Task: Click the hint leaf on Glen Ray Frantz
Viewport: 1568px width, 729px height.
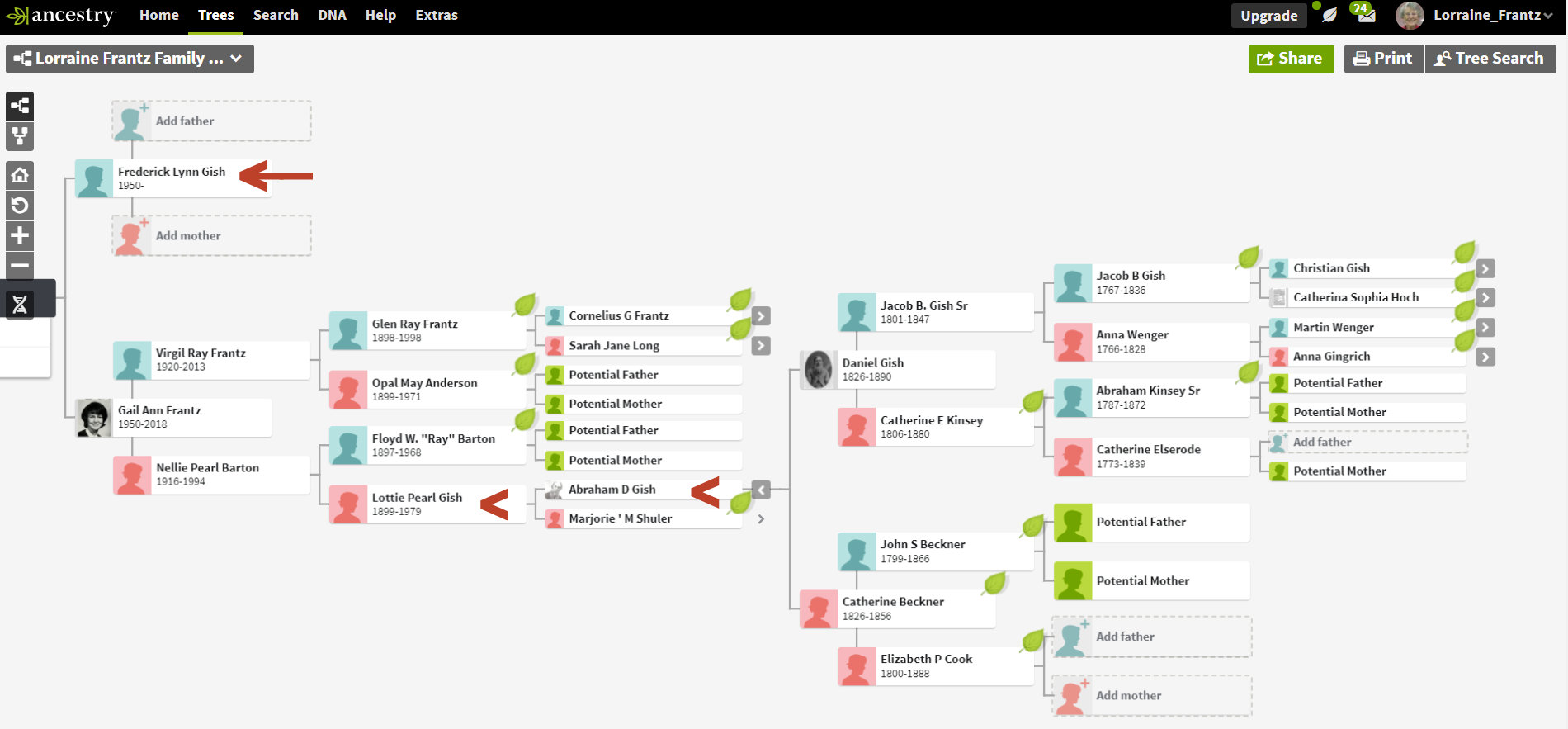Action: [525, 305]
